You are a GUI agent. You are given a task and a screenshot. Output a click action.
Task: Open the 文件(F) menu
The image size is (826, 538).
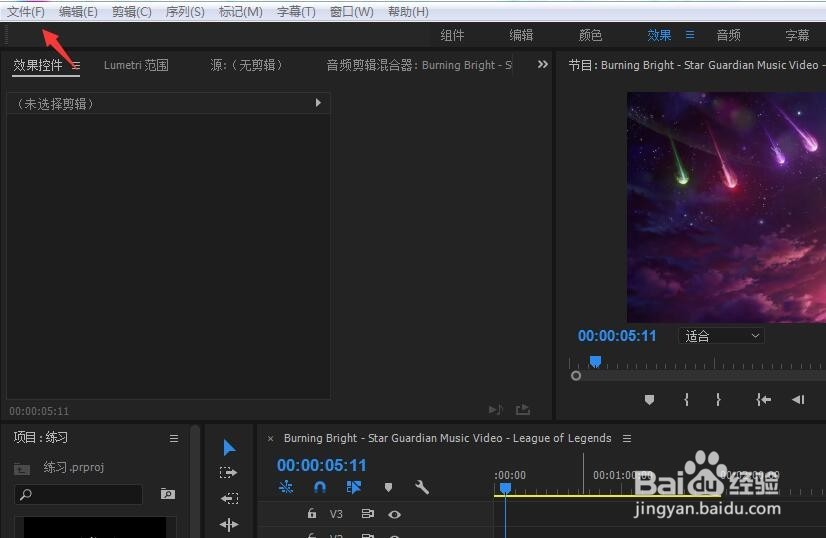tap(25, 11)
